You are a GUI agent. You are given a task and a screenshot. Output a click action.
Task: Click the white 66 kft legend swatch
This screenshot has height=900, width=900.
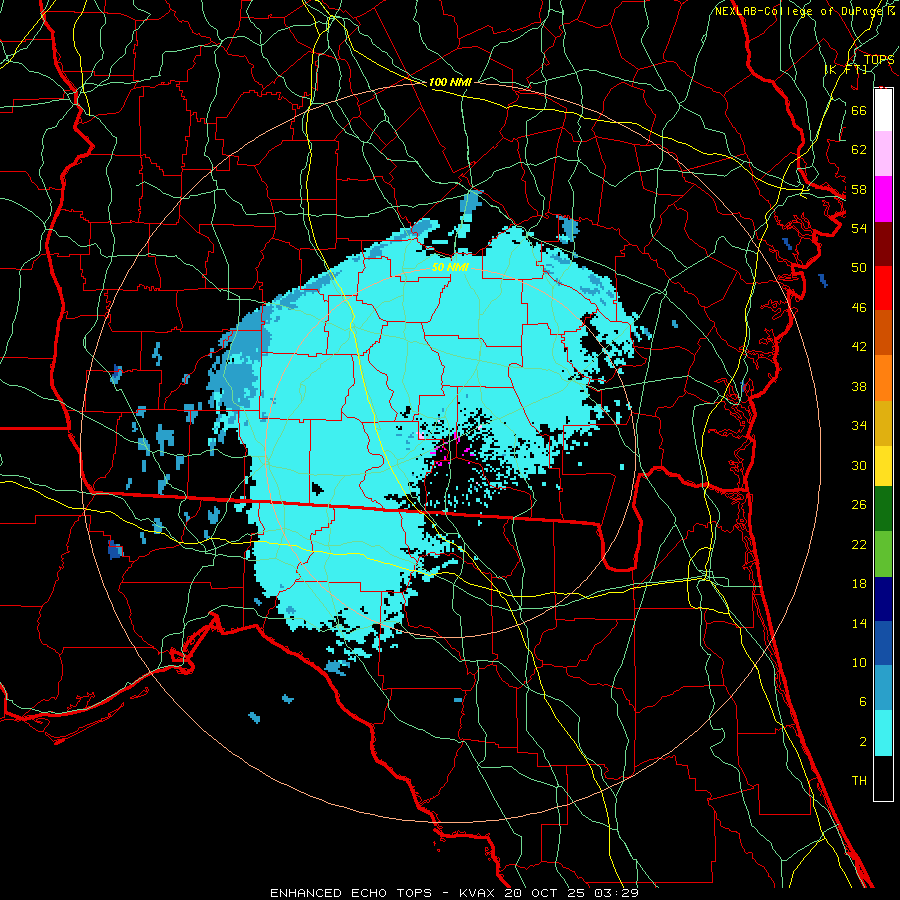pos(883,110)
